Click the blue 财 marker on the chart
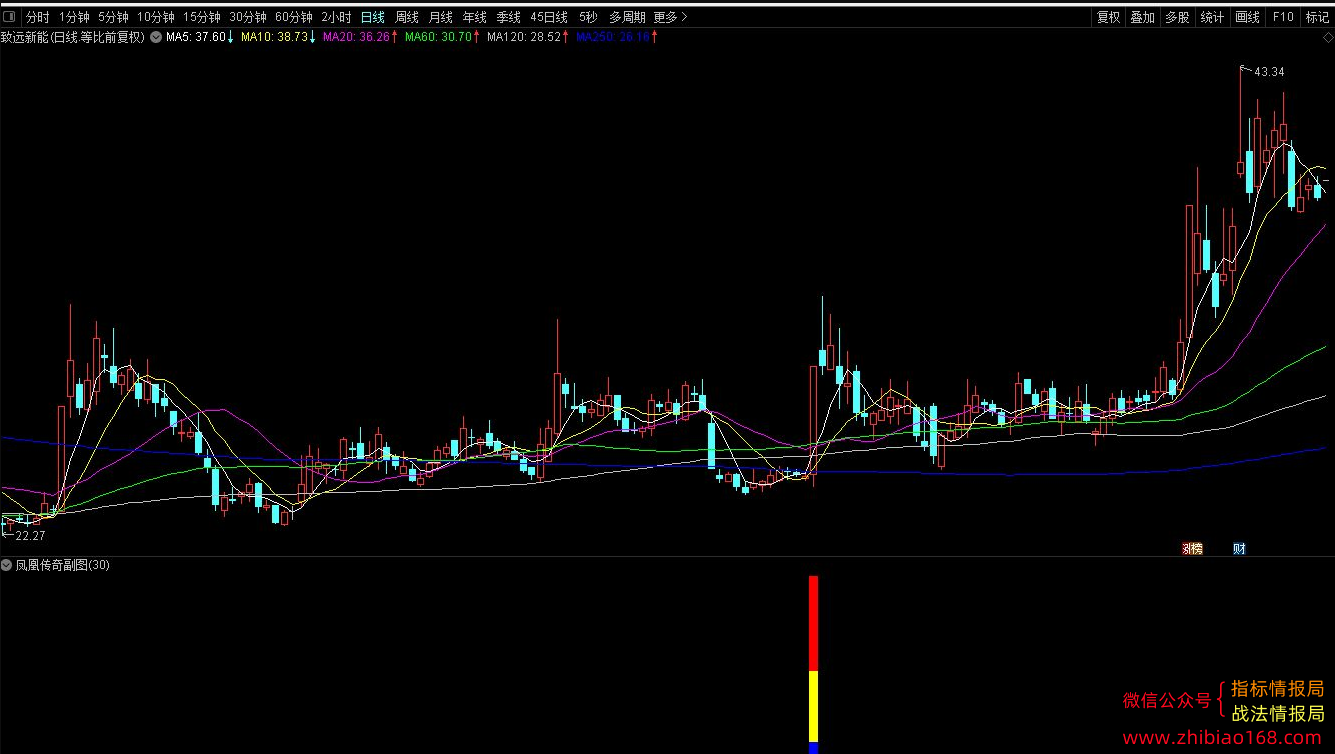Viewport: 1335px width, 754px height. (1239, 548)
